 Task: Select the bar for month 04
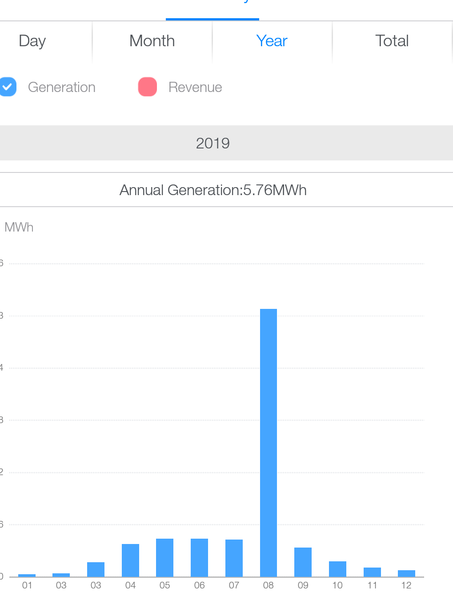pos(130,560)
